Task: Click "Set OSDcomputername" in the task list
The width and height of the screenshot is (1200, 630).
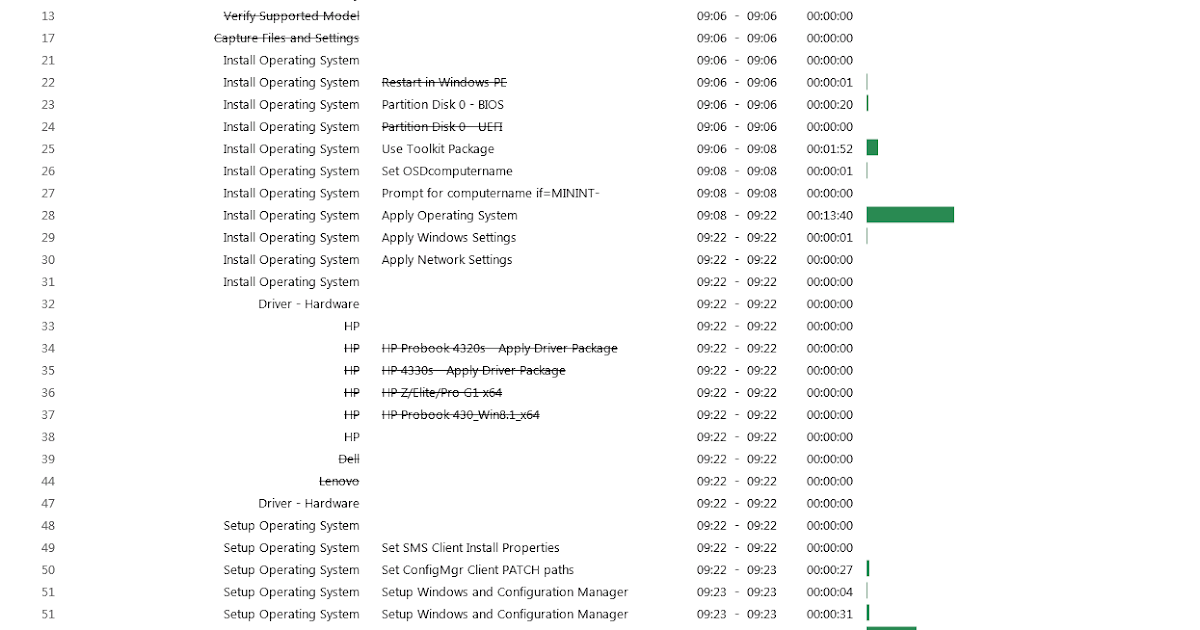Action: (446, 171)
